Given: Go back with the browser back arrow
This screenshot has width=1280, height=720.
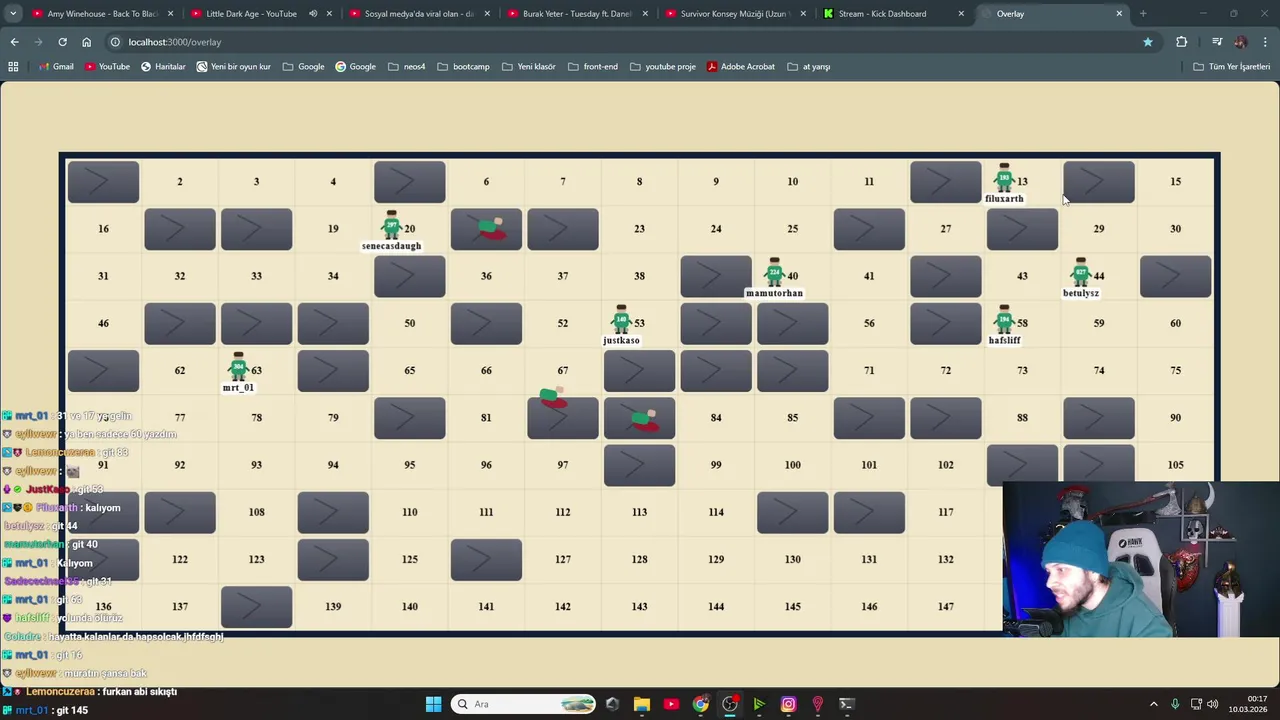Looking at the screenshot, I should 14,42.
